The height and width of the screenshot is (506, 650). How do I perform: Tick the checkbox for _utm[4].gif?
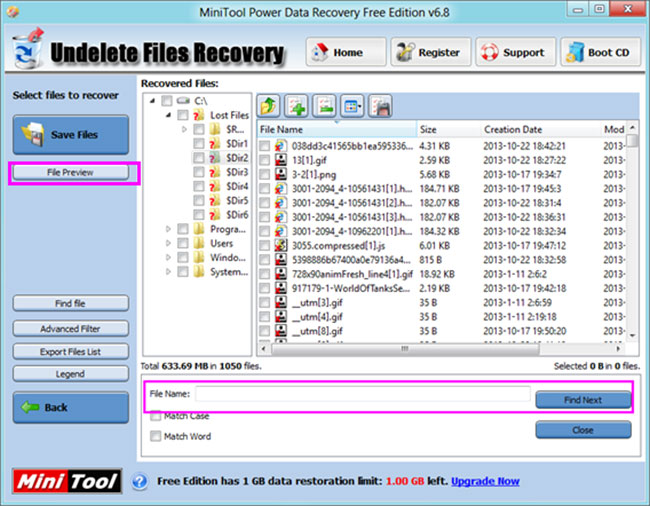[264, 317]
